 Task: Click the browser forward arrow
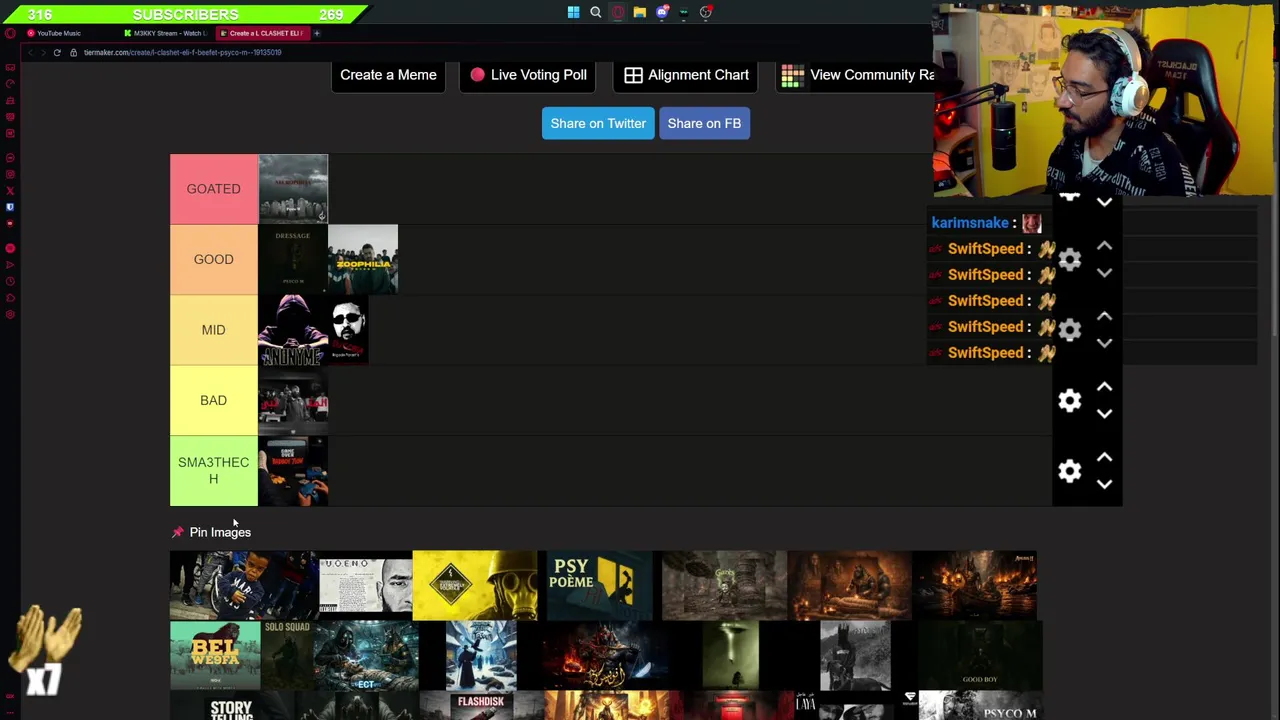point(43,52)
